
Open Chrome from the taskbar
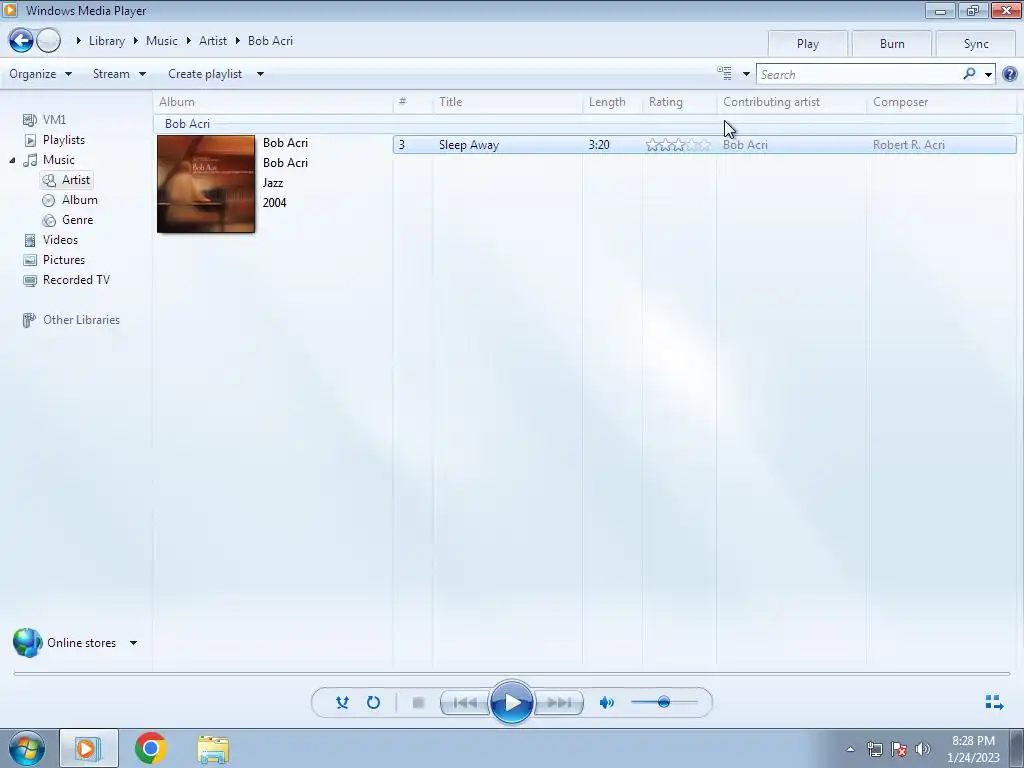[x=150, y=748]
